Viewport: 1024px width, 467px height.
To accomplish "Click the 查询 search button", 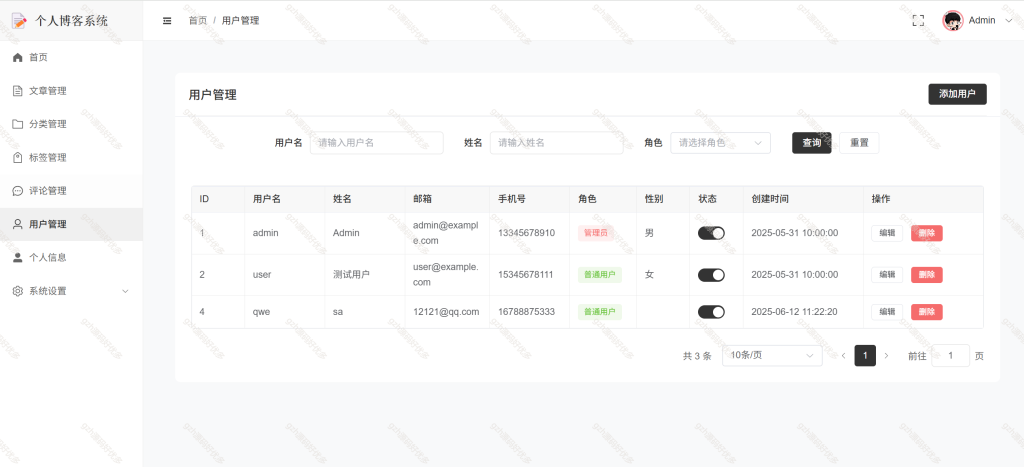I will point(812,143).
